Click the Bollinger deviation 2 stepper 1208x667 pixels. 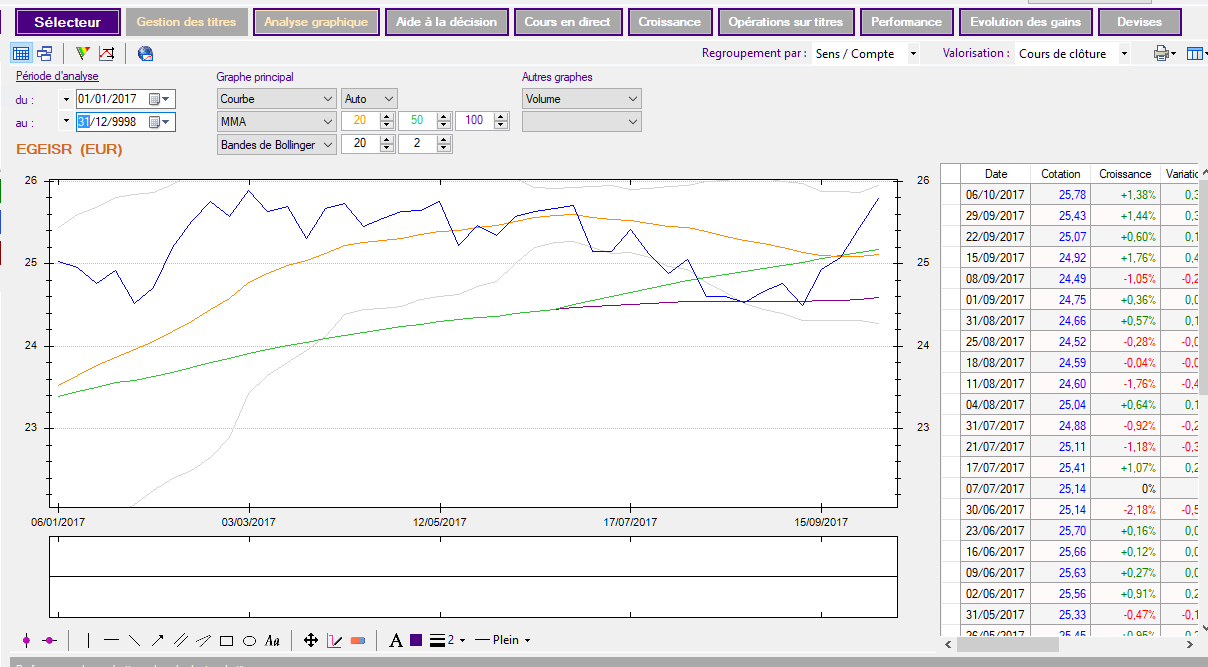(443, 144)
